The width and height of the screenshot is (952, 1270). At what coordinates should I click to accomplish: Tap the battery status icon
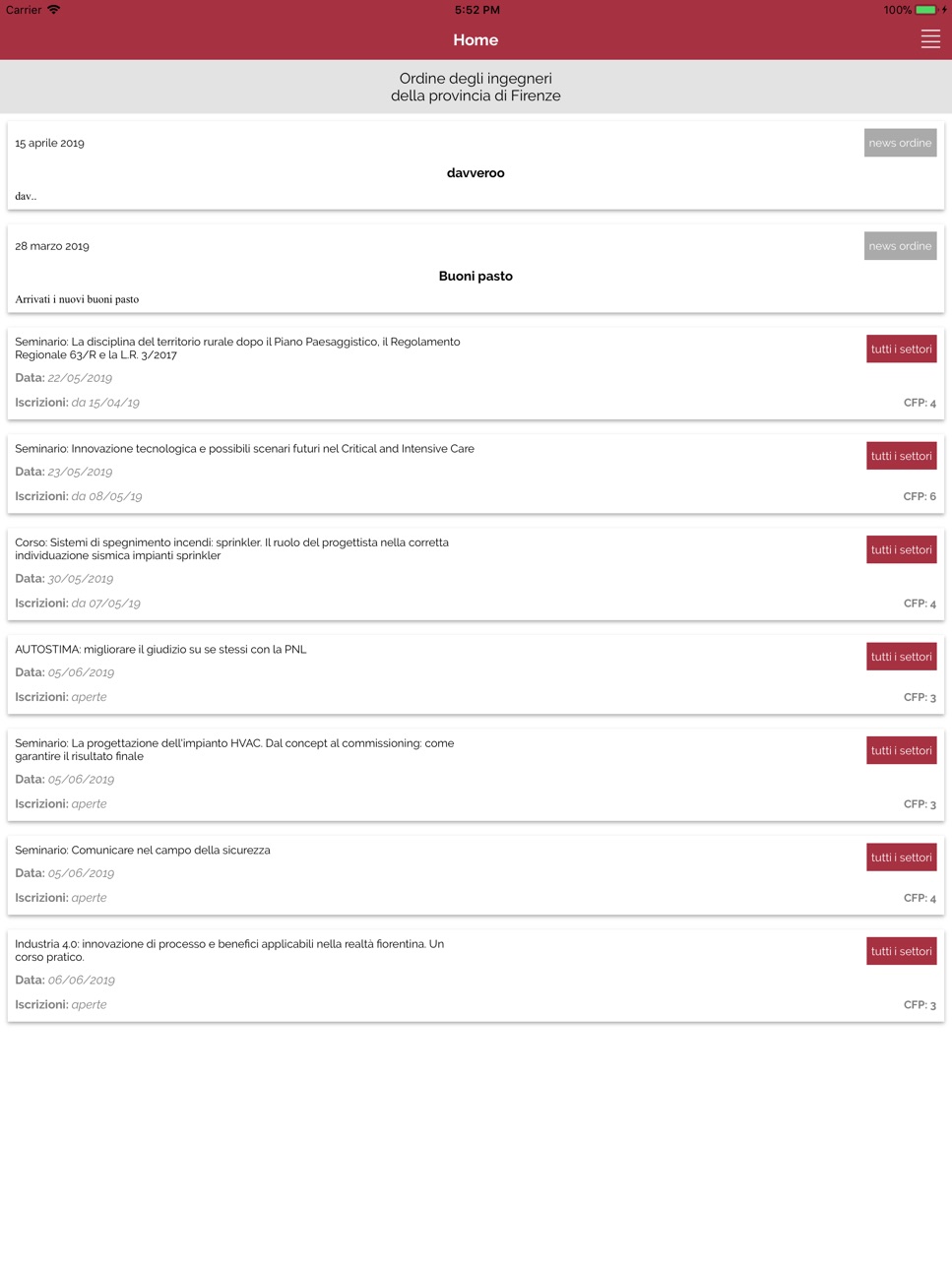(925, 10)
